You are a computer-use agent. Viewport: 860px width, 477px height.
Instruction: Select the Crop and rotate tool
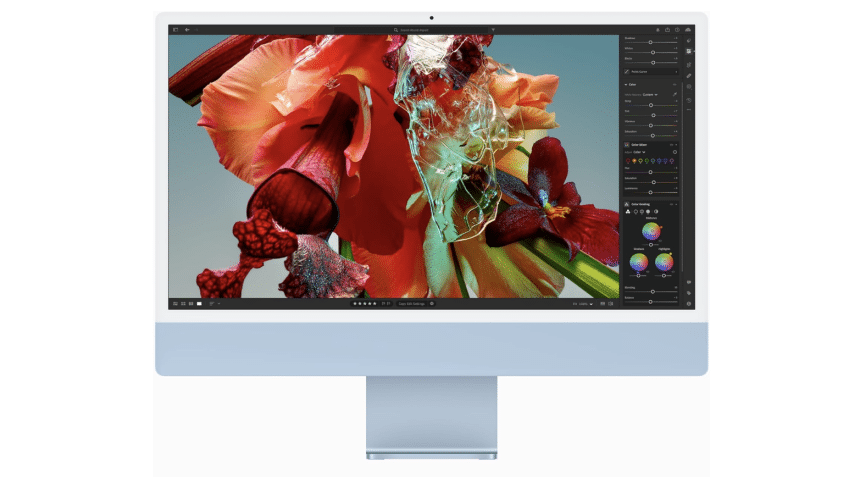coord(689,65)
